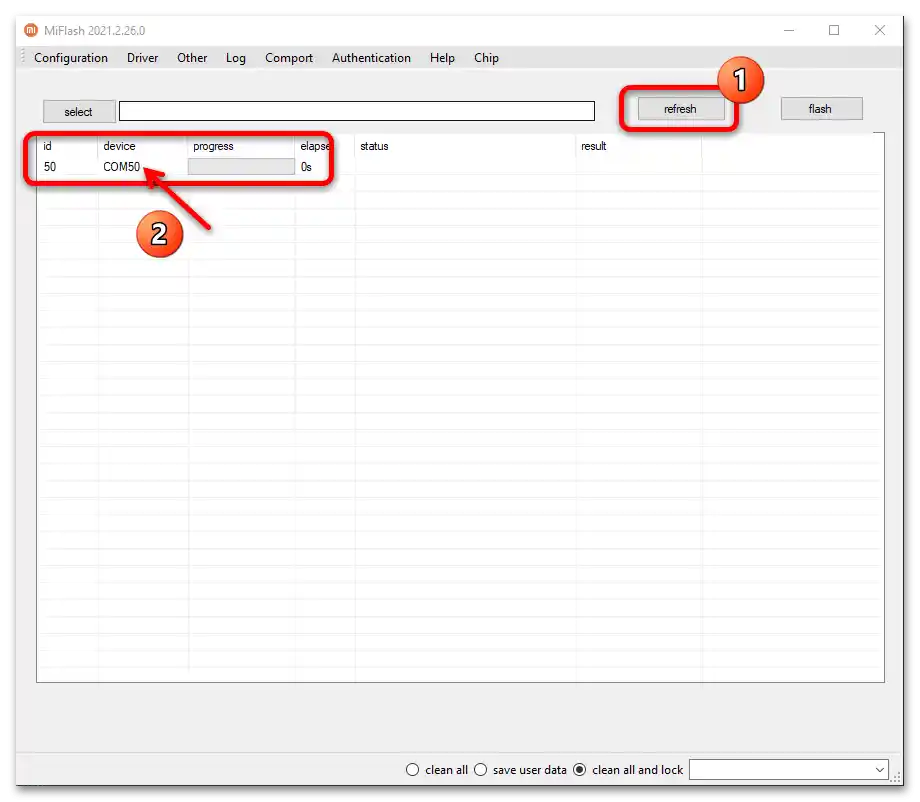This screenshot has width=920, height=802.
Task: Focus the firmware path input field
Action: pyautogui.click(x=357, y=111)
